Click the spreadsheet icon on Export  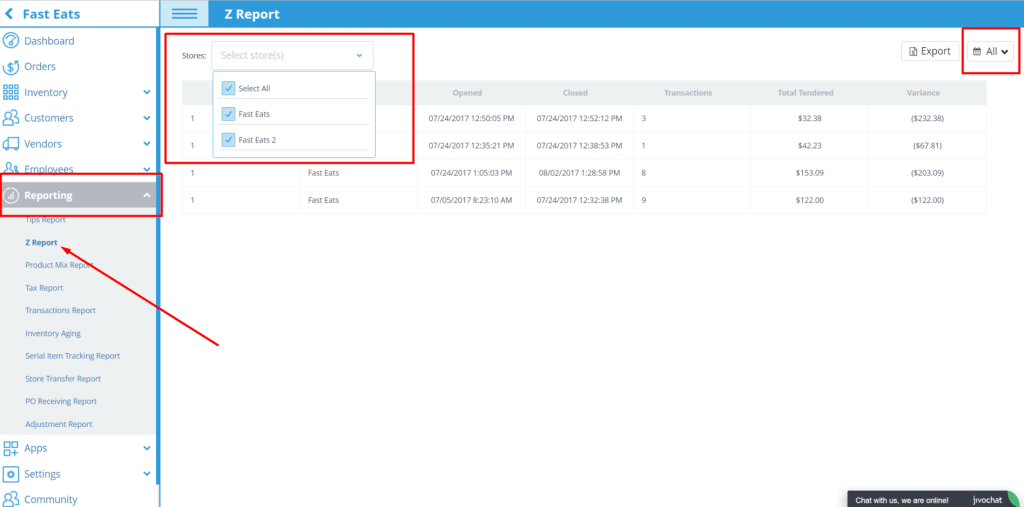point(913,52)
